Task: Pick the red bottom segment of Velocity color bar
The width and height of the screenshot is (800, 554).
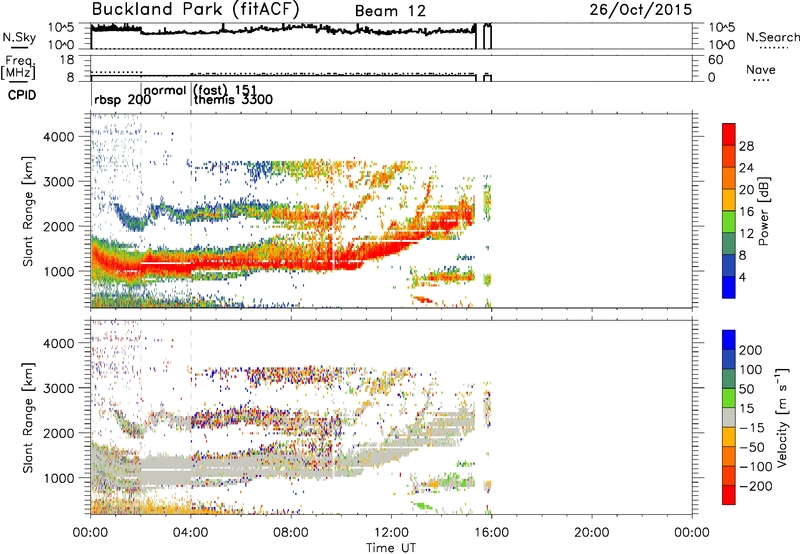Action: 729,495
